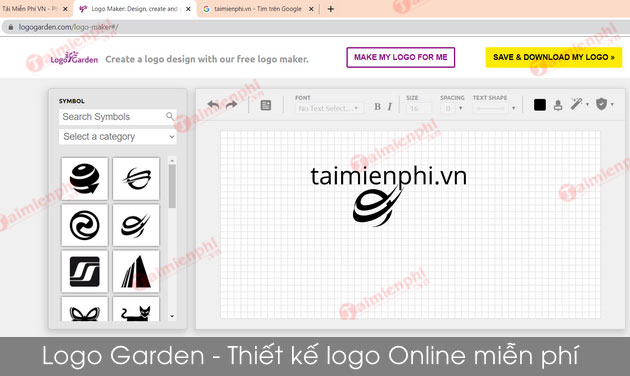The height and width of the screenshot is (376, 630).
Task: Toggle Italic text formatting
Action: (x=389, y=107)
